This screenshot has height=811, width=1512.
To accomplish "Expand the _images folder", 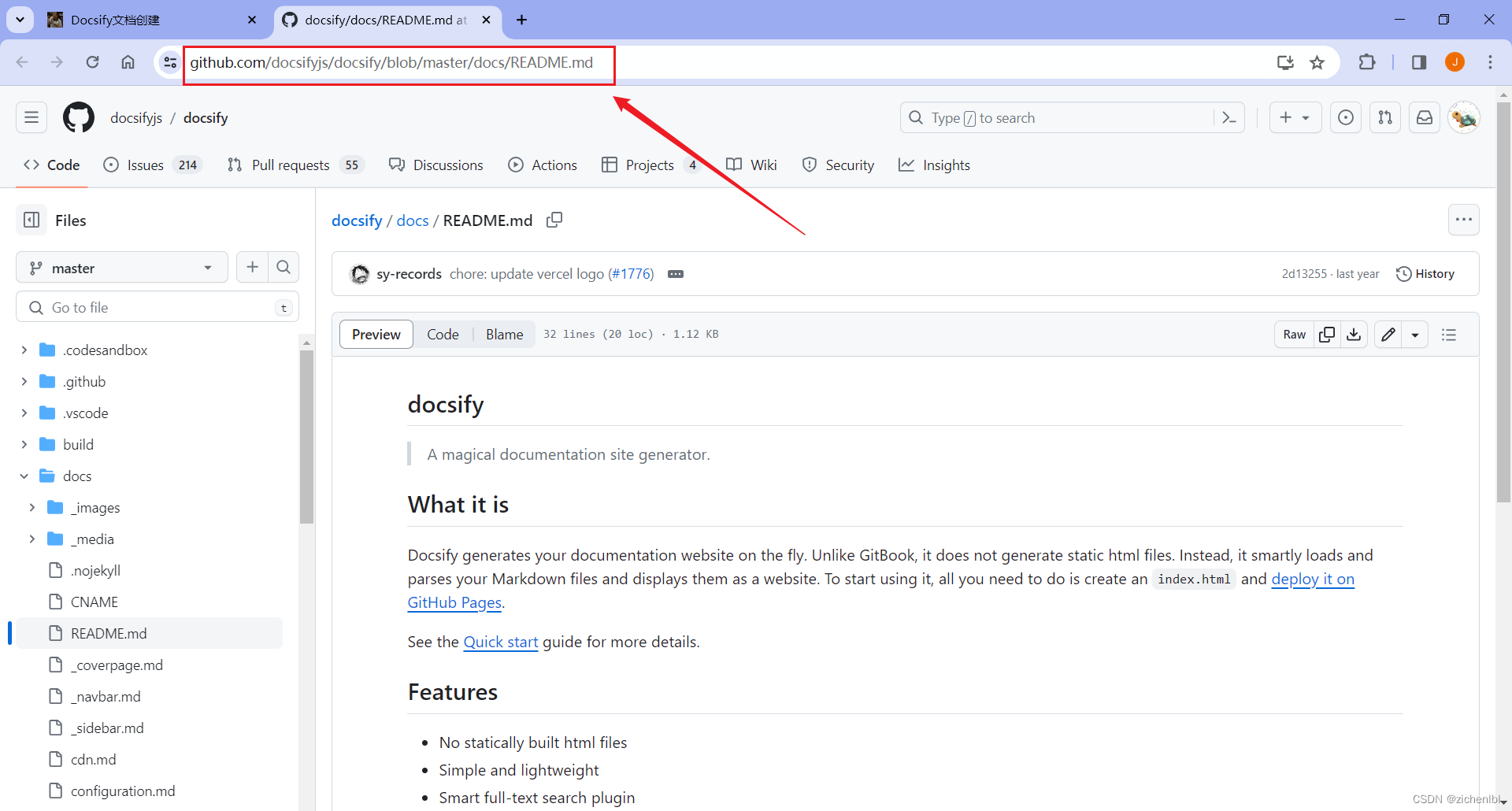I will (x=32, y=507).
